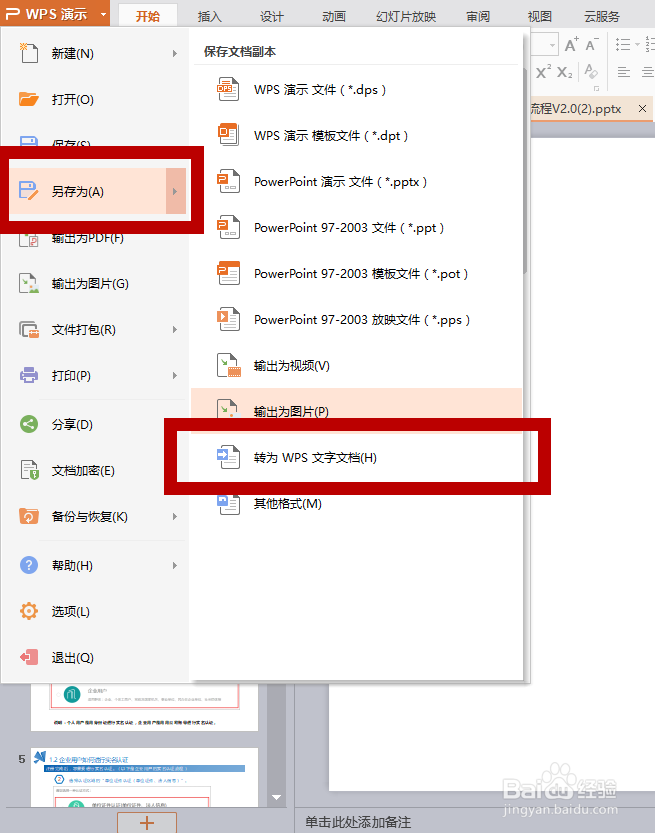Click the Export as Image (输出为图片G) icon
Image resolution: width=655 pixels, height=833 pixels.
[29, 283]
